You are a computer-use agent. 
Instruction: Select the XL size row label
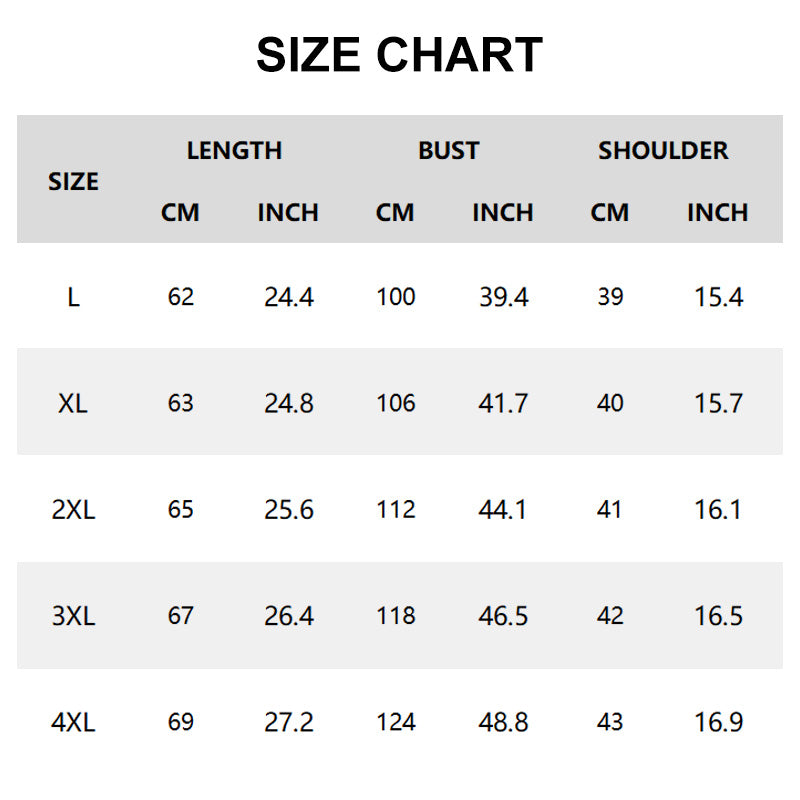coord(73,403)
